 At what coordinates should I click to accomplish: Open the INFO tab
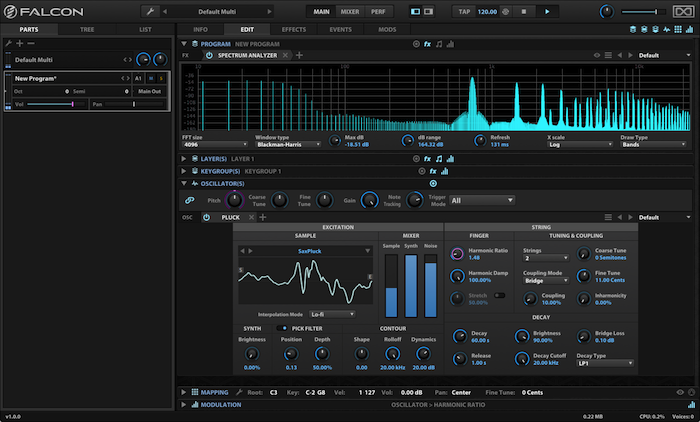click(200, 29)
